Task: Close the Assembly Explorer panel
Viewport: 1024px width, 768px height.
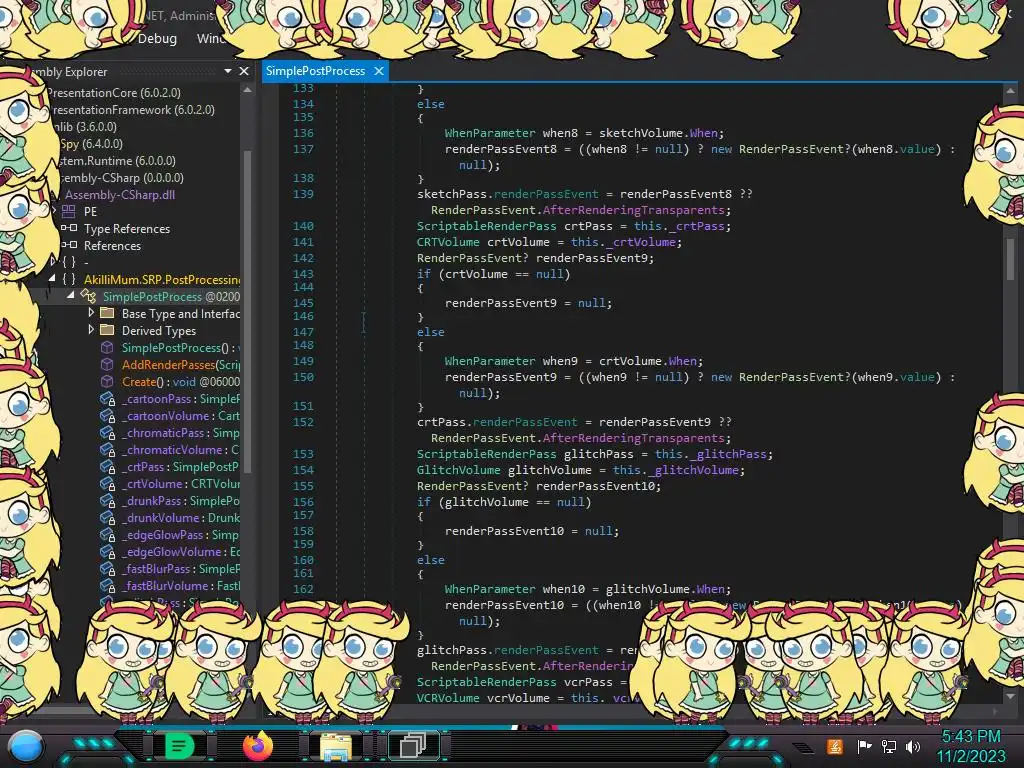Action: click(244, 71)
